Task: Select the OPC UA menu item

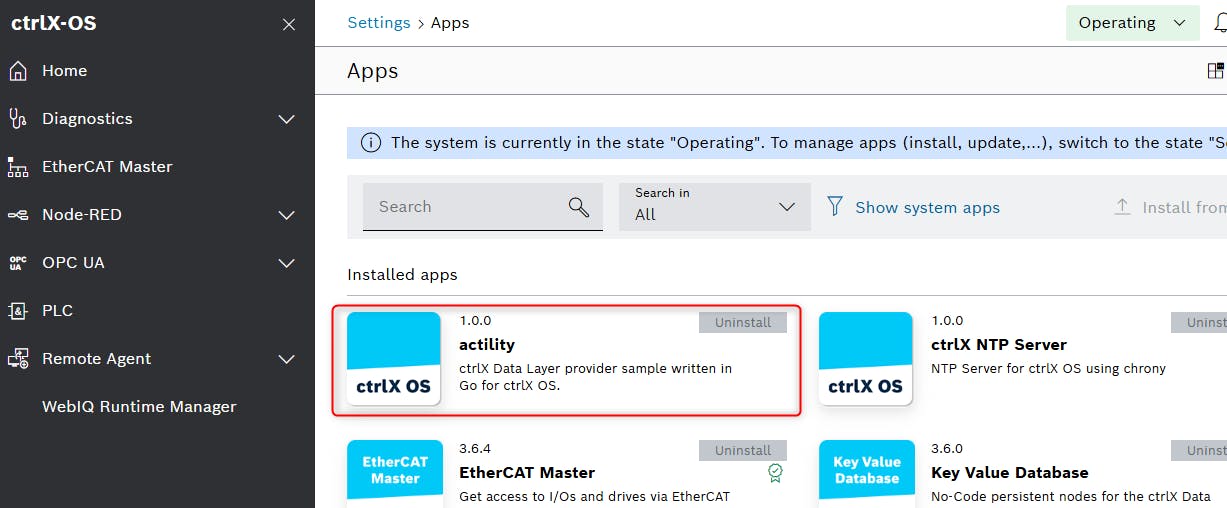Action: 73,263
